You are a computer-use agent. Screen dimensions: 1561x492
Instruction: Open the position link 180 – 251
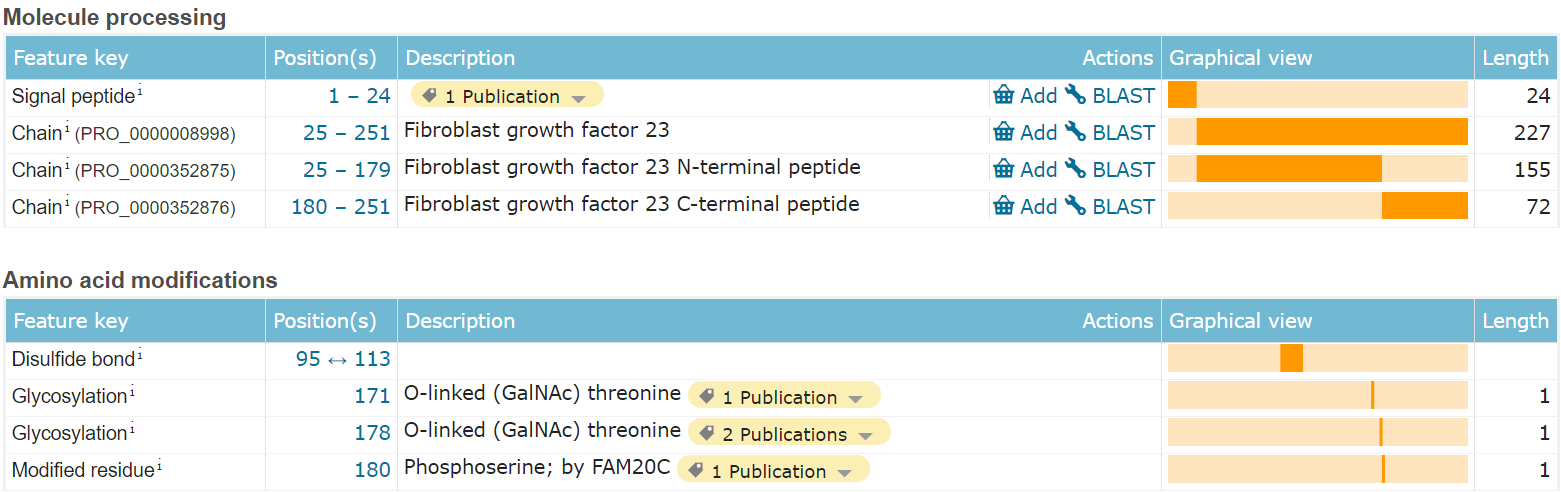[x=340, y=206]
